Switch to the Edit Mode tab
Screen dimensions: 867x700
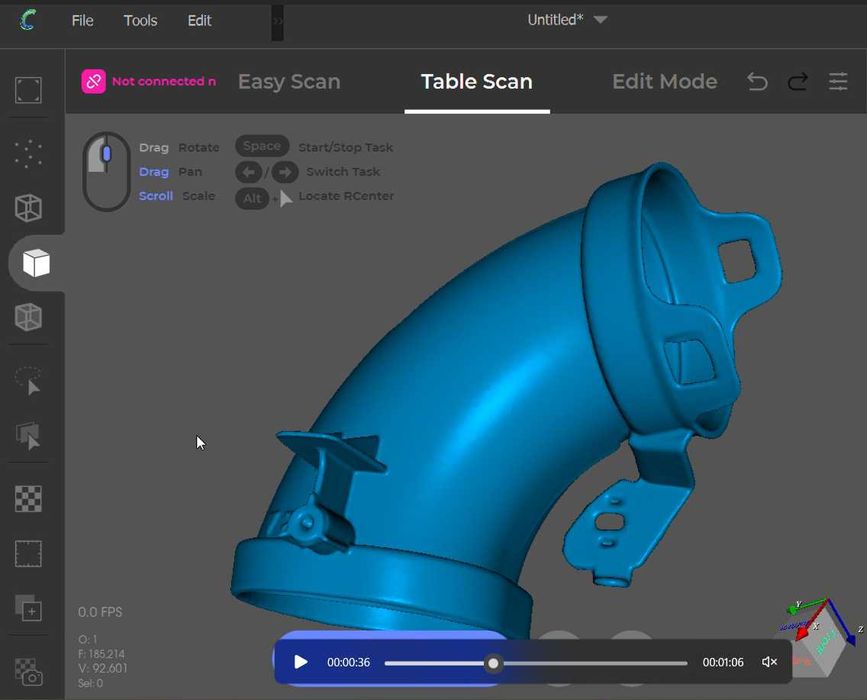(665, 82)
